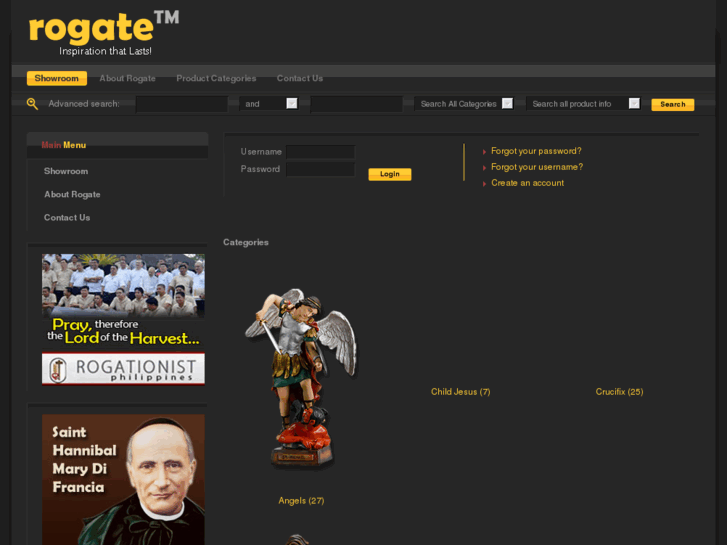Click the angel statue category image
This screenshot has width=727, height=545.
pyautogui.click(x=301, y=378)
